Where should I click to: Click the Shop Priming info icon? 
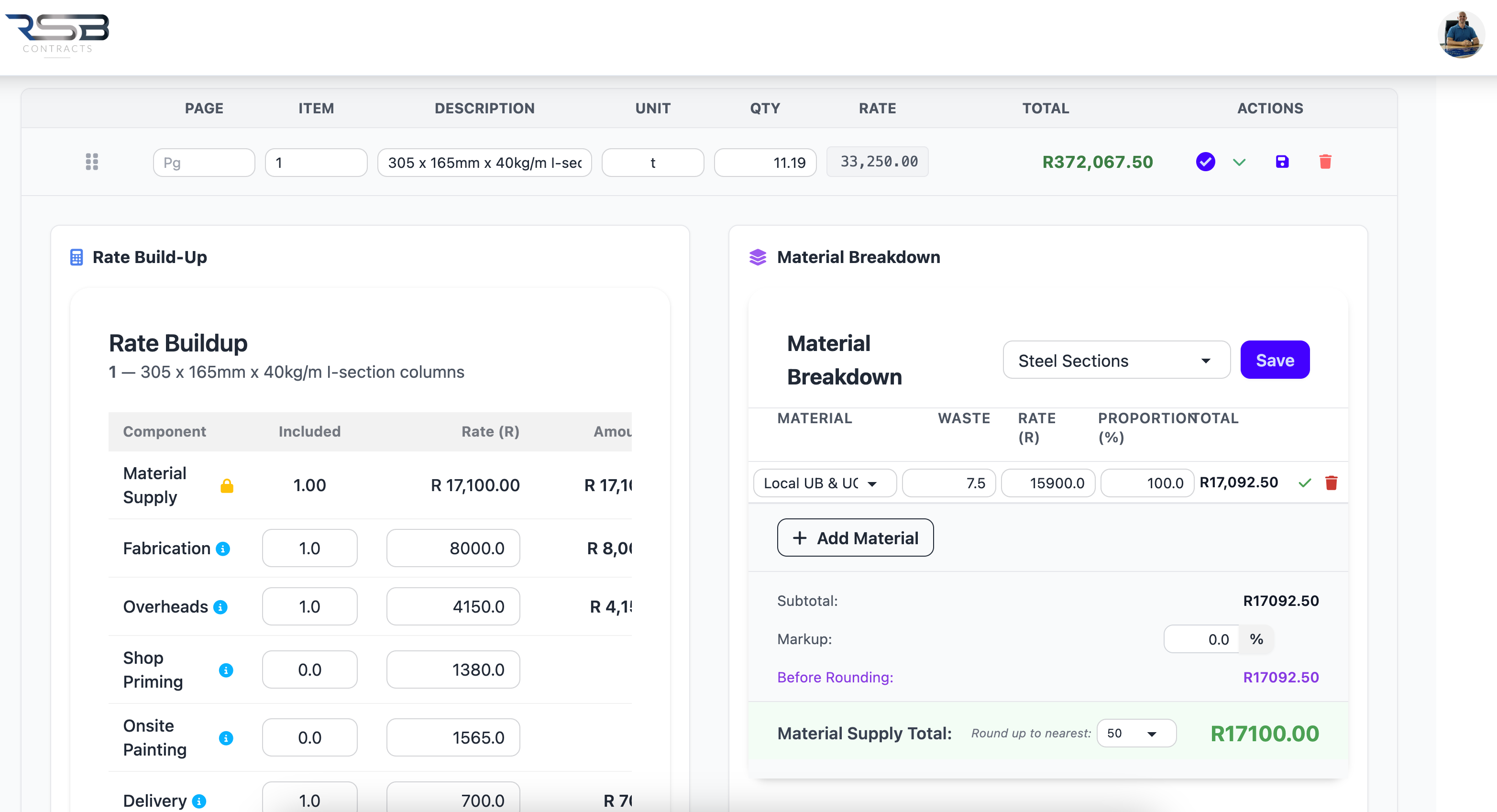(x=226, y=670)
